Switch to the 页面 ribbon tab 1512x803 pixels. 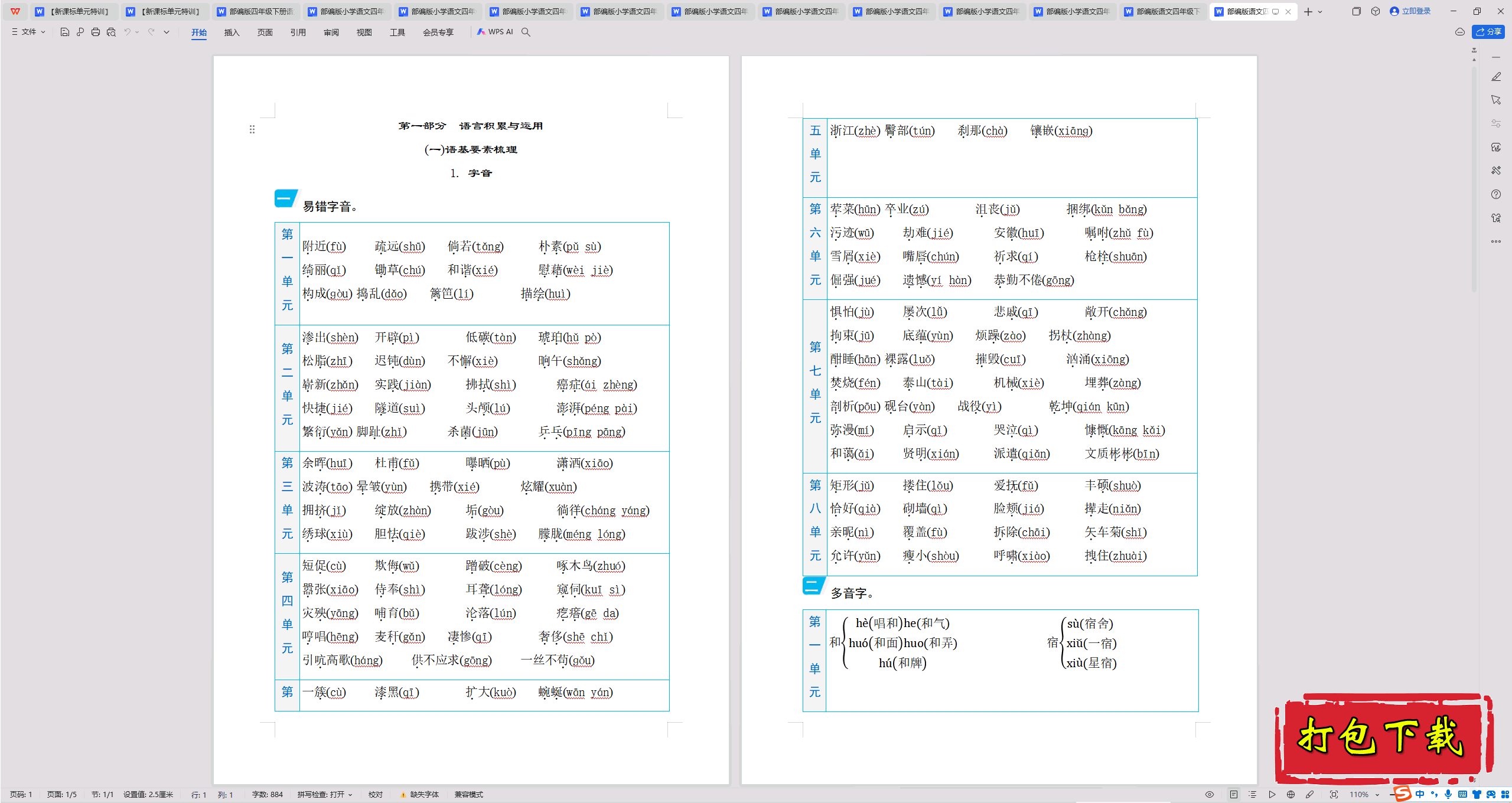[x=265, y=32]
